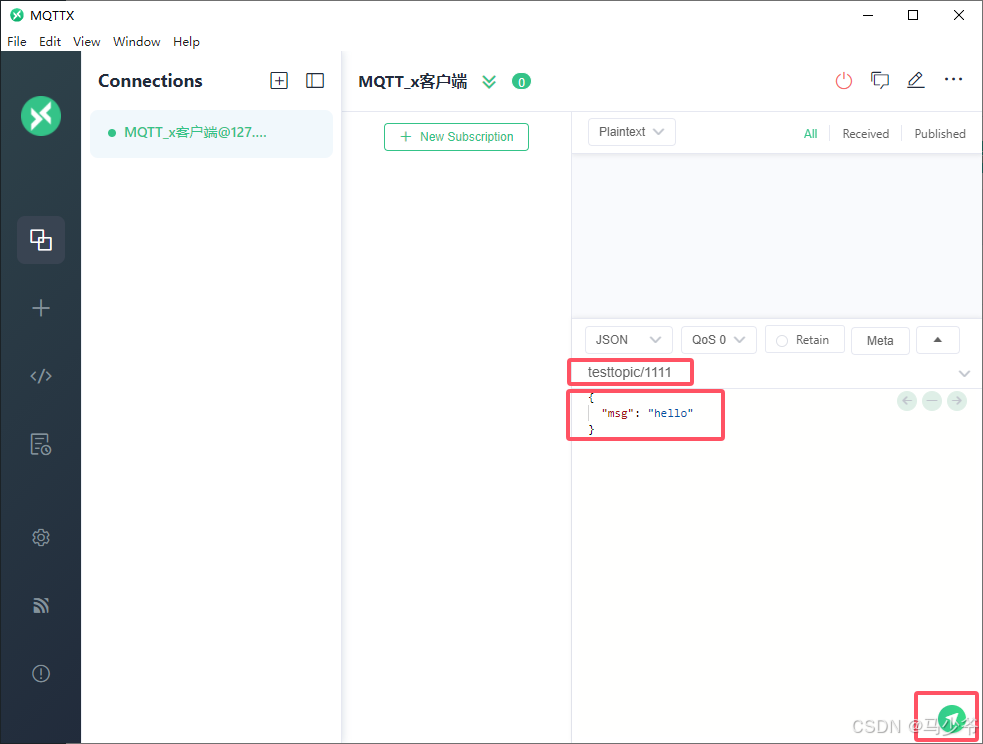The image size is (983, 744).
Task: Open the Connections page icon in sidebar
Action: [x=41, y=240]
